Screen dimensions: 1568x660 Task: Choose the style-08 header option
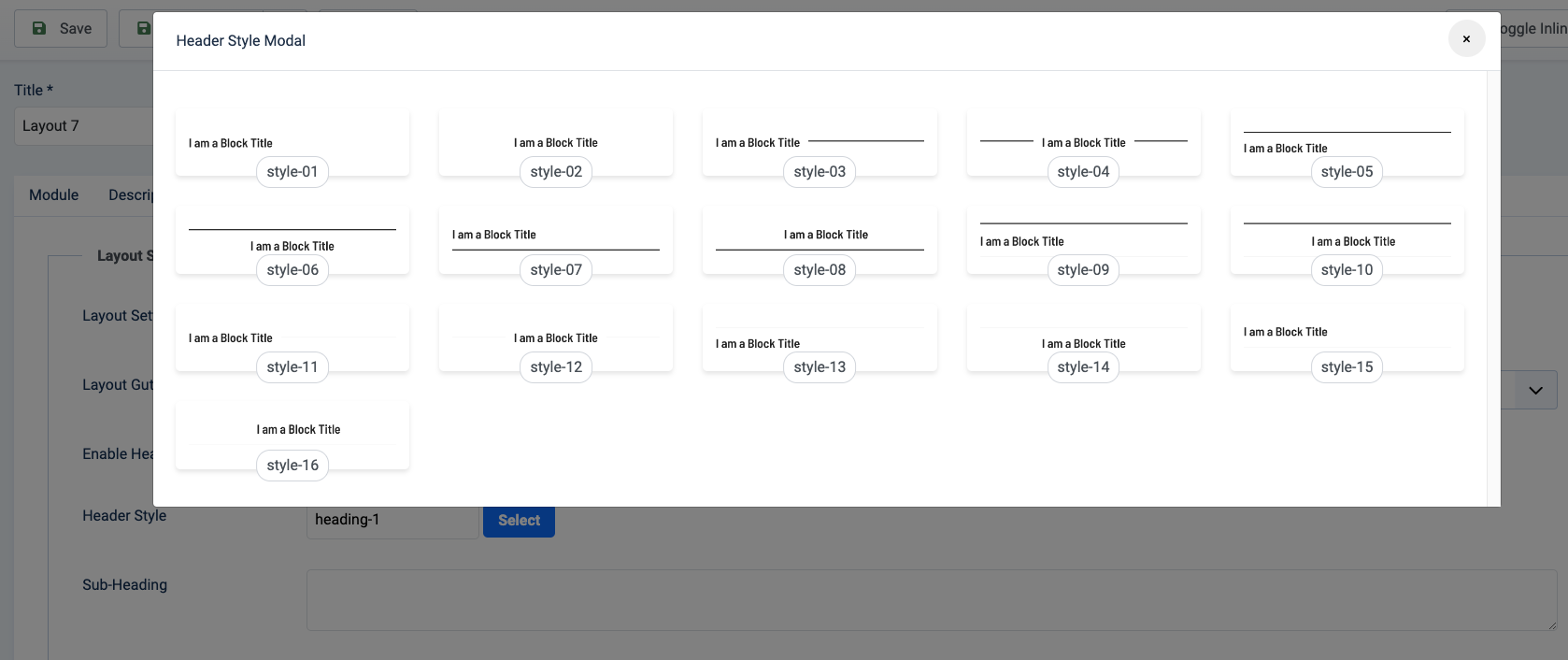[819, 241]
